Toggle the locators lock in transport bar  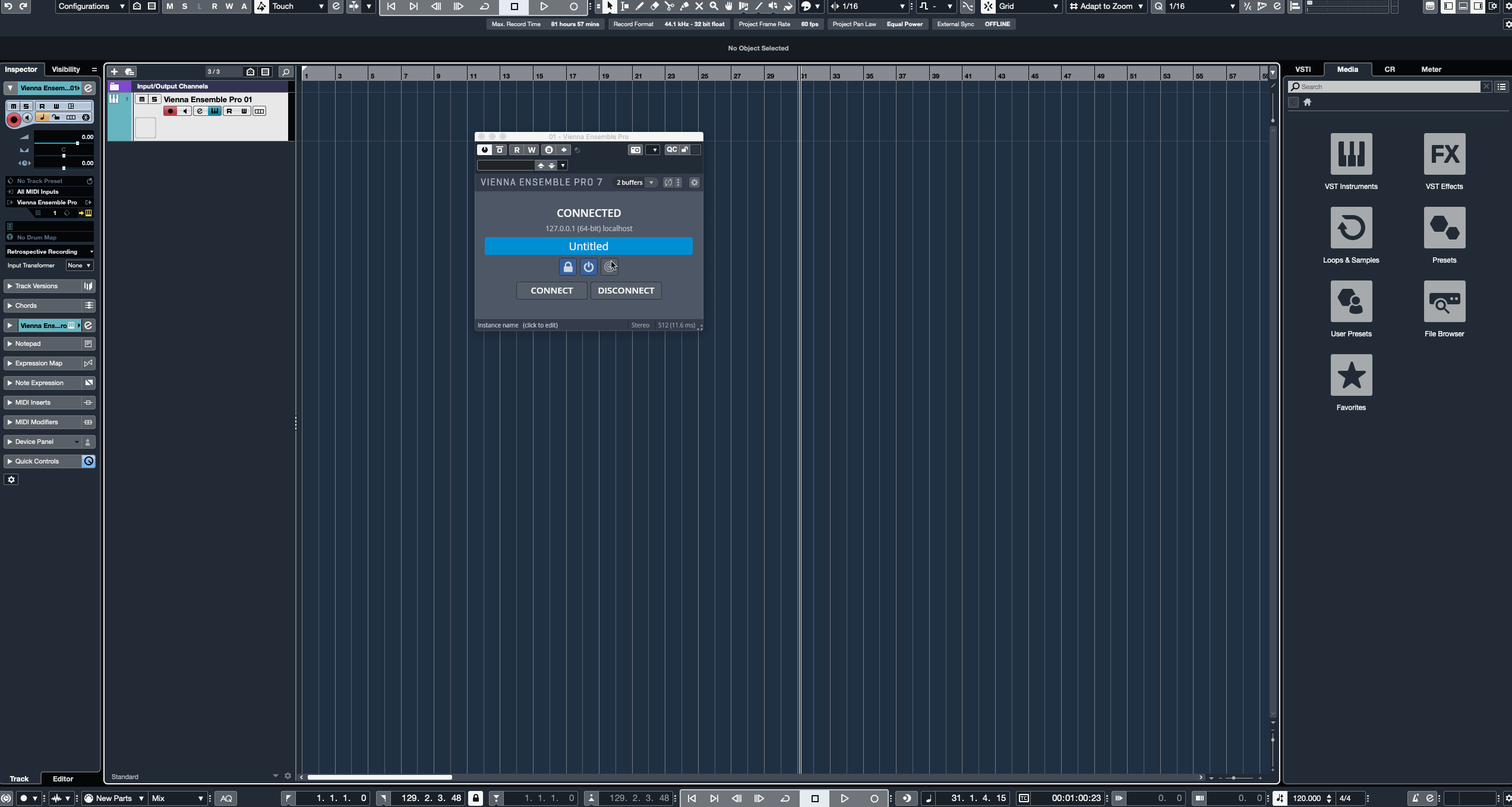pos(476,798)
